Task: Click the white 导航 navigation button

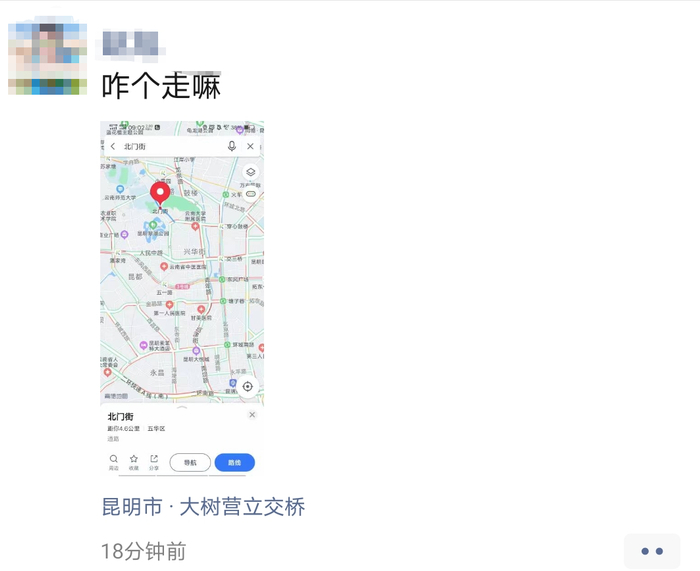Action: (x=190, y=463)
